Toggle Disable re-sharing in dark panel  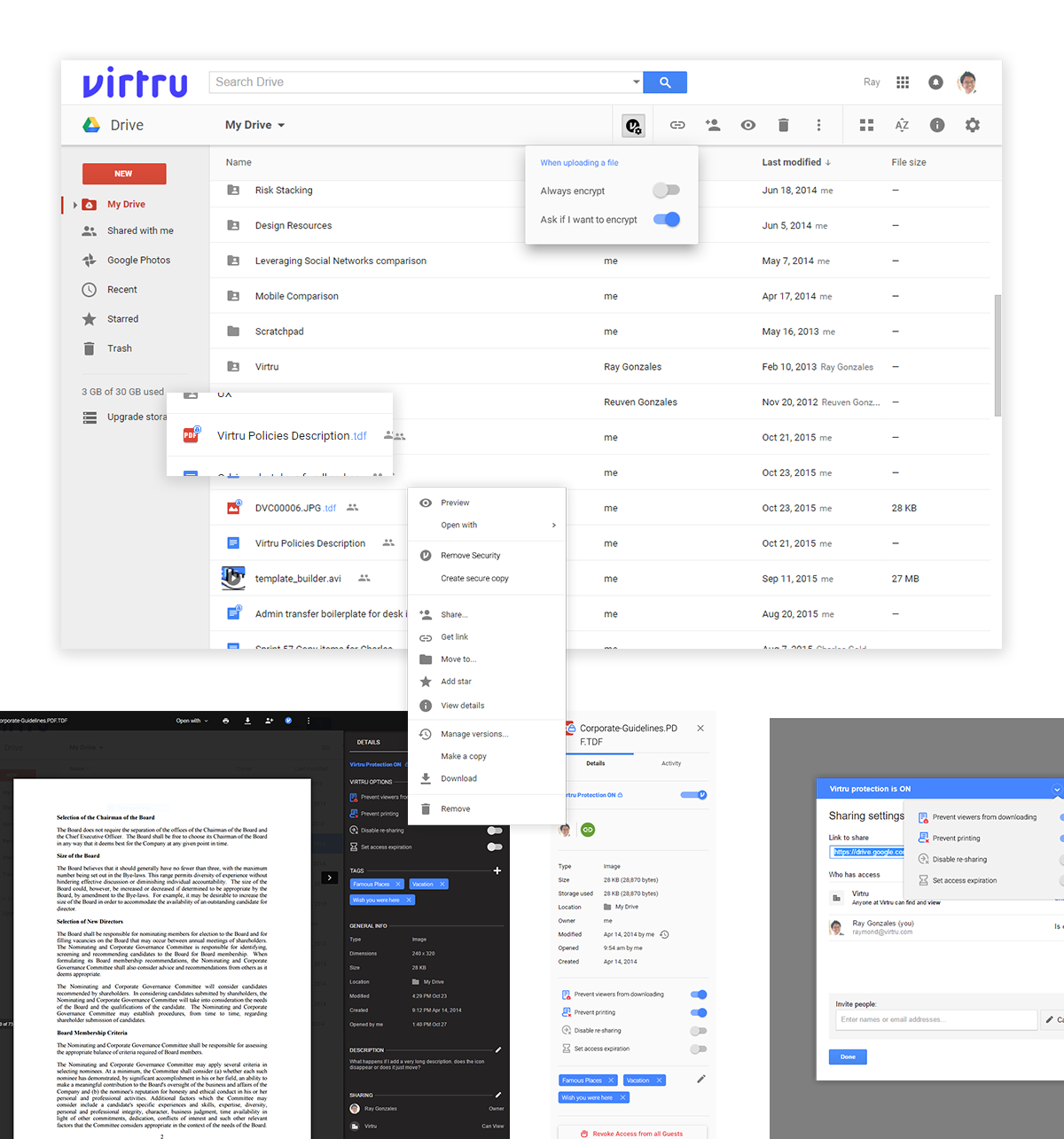tap(495, 831)
